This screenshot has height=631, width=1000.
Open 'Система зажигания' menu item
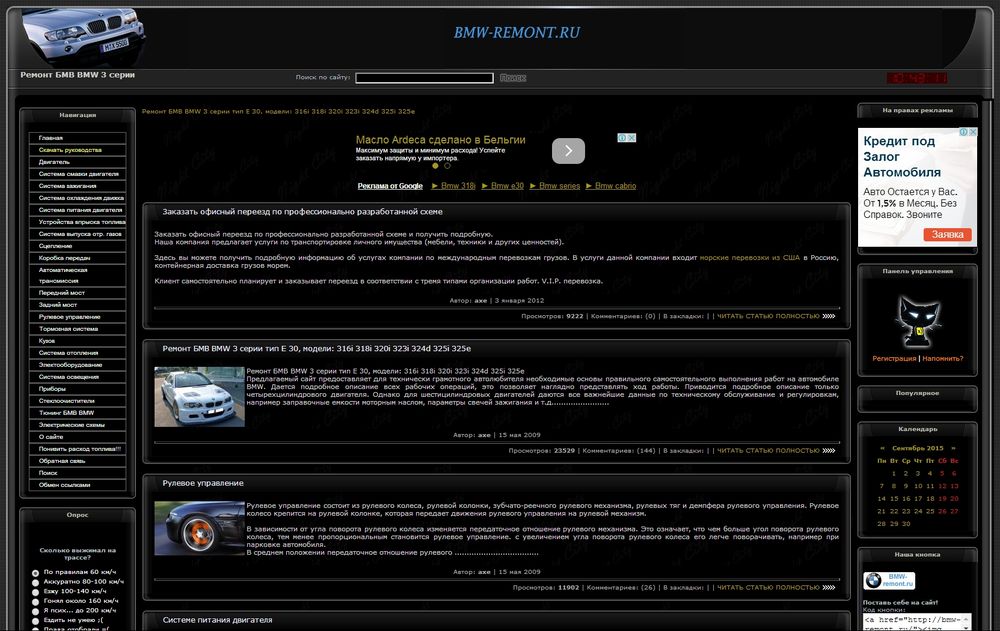(77, 186)
